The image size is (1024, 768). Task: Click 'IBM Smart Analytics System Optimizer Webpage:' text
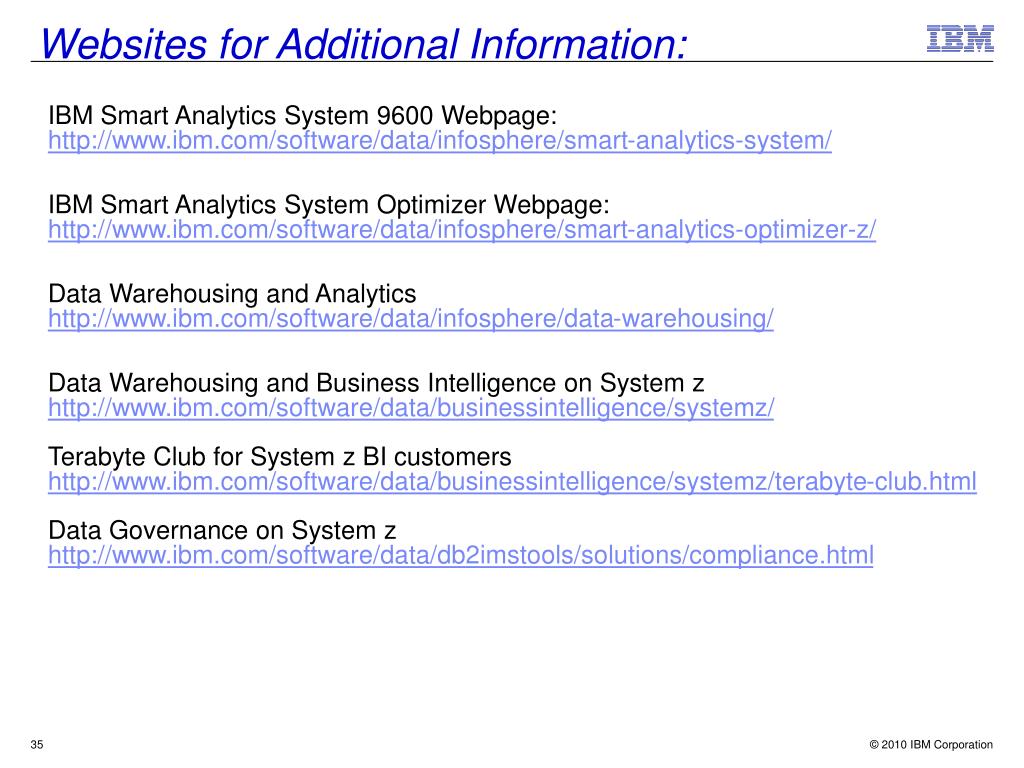[x=328, y=204]
